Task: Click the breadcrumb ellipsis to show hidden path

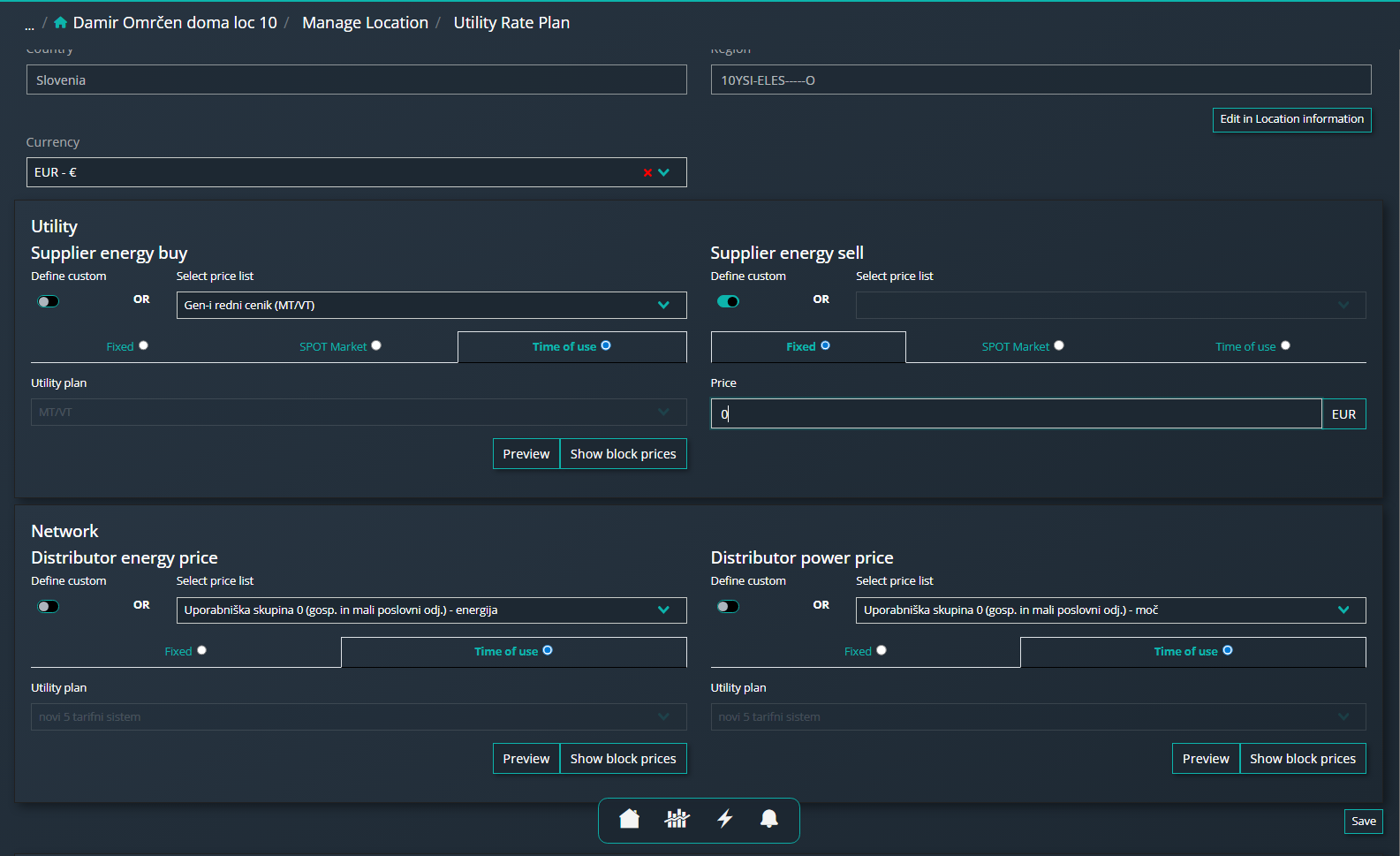Action: [x=29, y=25]
